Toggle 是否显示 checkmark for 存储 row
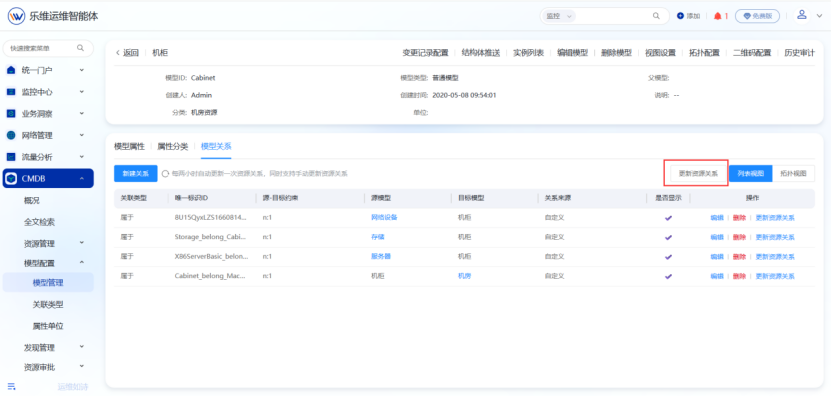This screenshot has height=397, width=831. point(668,237)
